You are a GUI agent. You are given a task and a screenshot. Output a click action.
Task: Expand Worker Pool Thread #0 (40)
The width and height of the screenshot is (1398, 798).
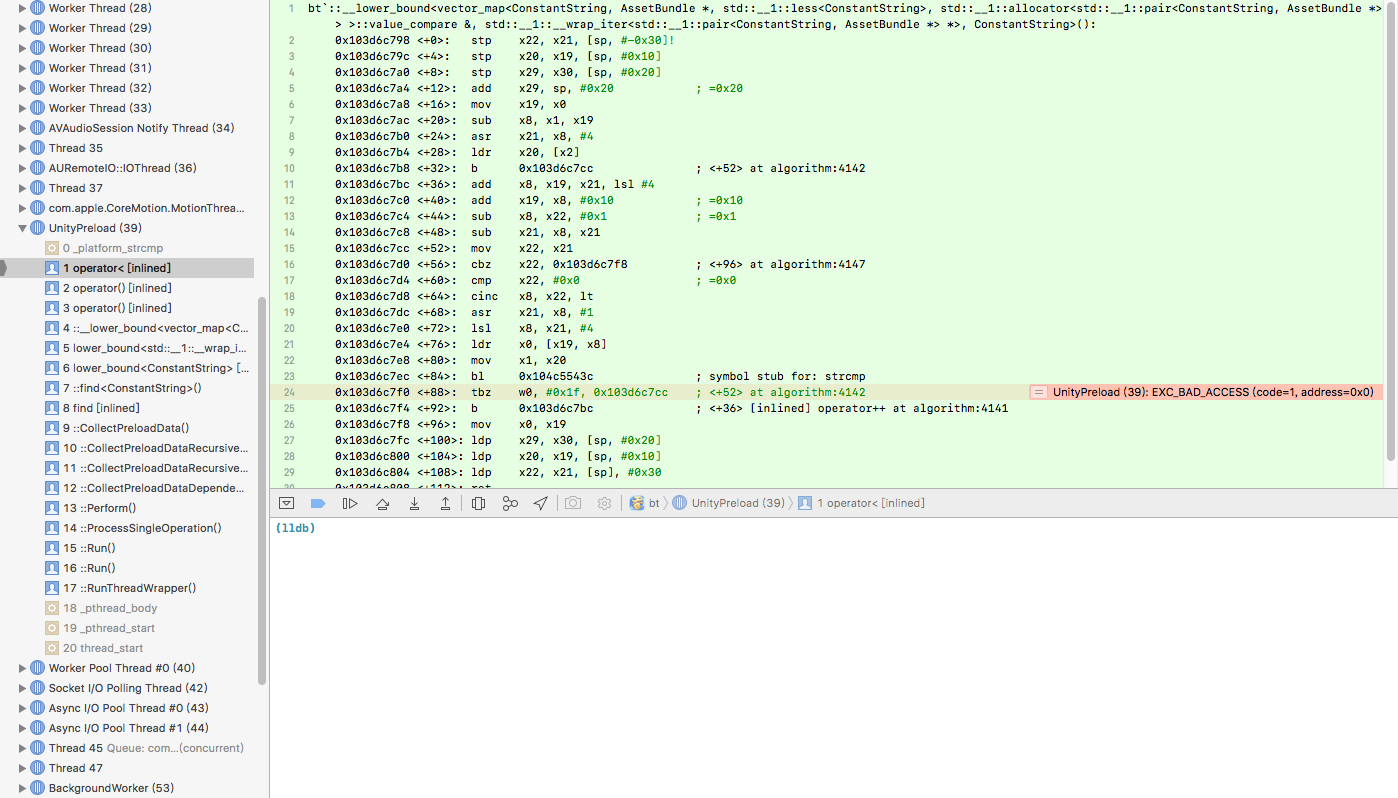(x=22, y=668)
